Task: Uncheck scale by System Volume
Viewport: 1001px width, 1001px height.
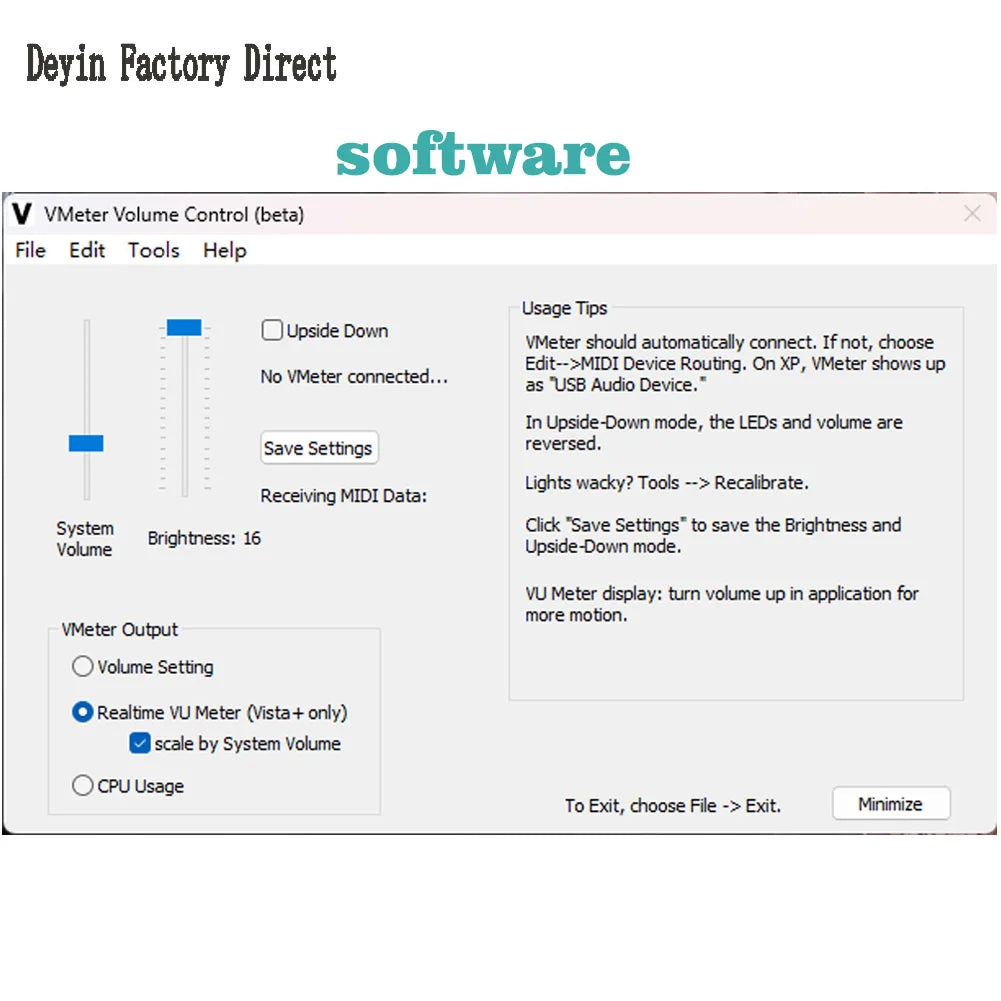Action: (x=139, y=743)
